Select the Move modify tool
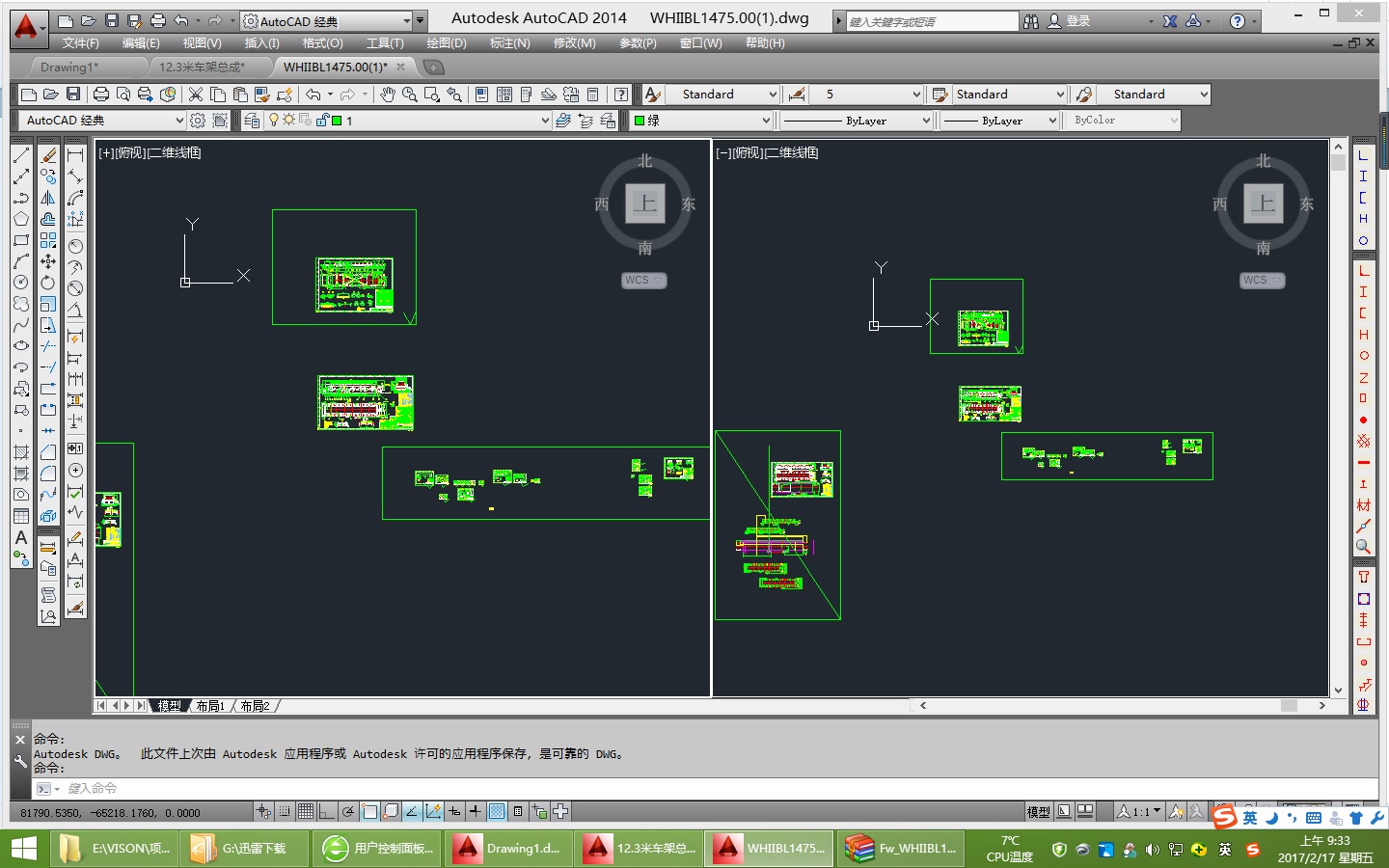Image resolution: width=1389 pixels, height=868 pixels. [x=48, y=261]
